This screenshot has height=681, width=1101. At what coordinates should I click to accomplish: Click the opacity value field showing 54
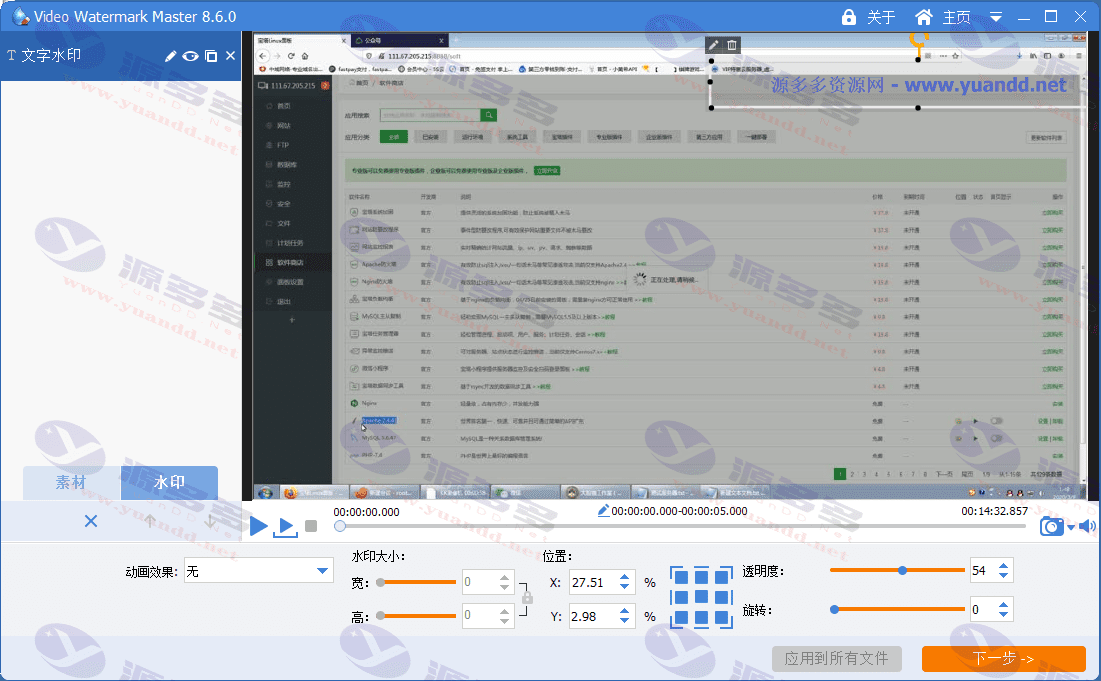pos(983,571)
